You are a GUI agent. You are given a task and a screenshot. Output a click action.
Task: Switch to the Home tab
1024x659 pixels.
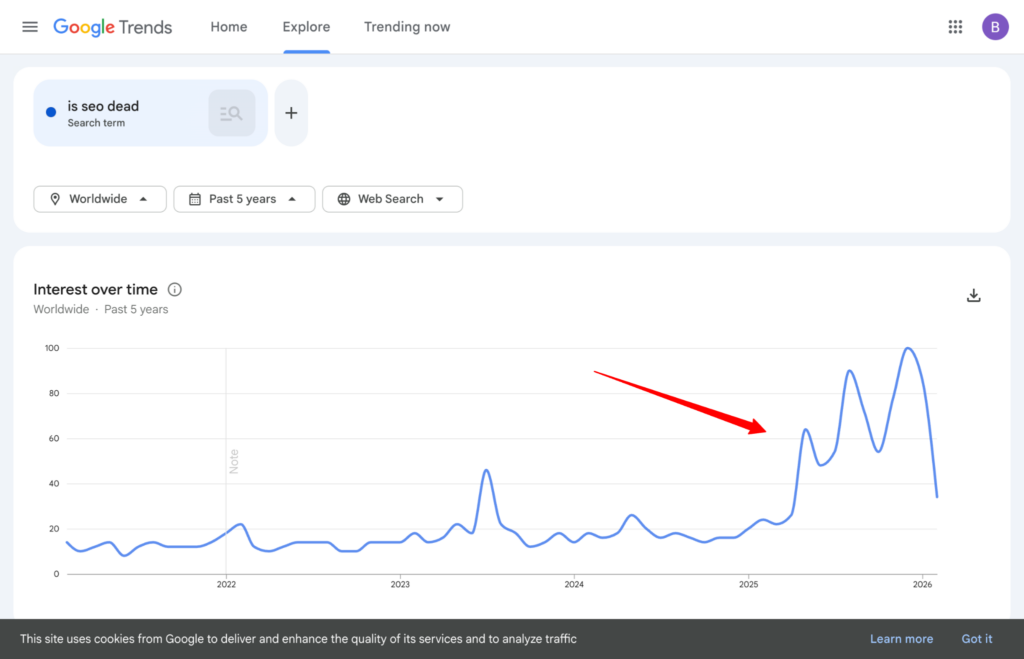point(228,27)
